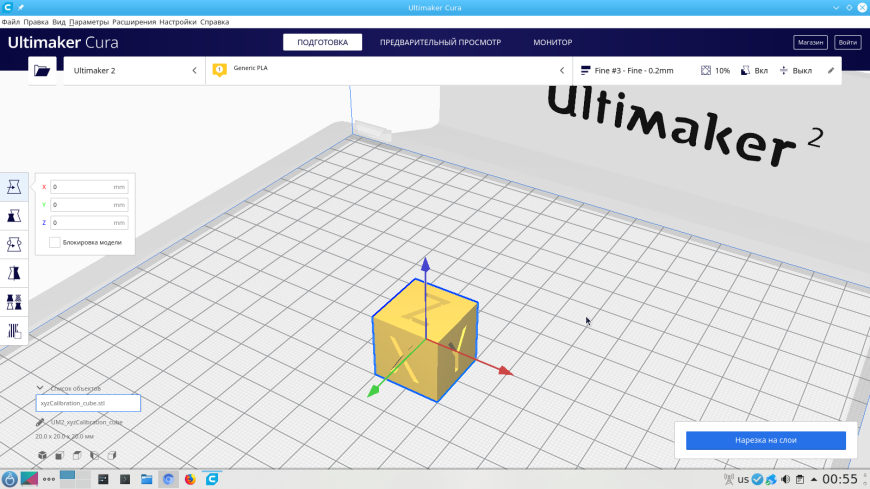Switch to the 'МОНИТОР' stage tab

tap(553, 42)
